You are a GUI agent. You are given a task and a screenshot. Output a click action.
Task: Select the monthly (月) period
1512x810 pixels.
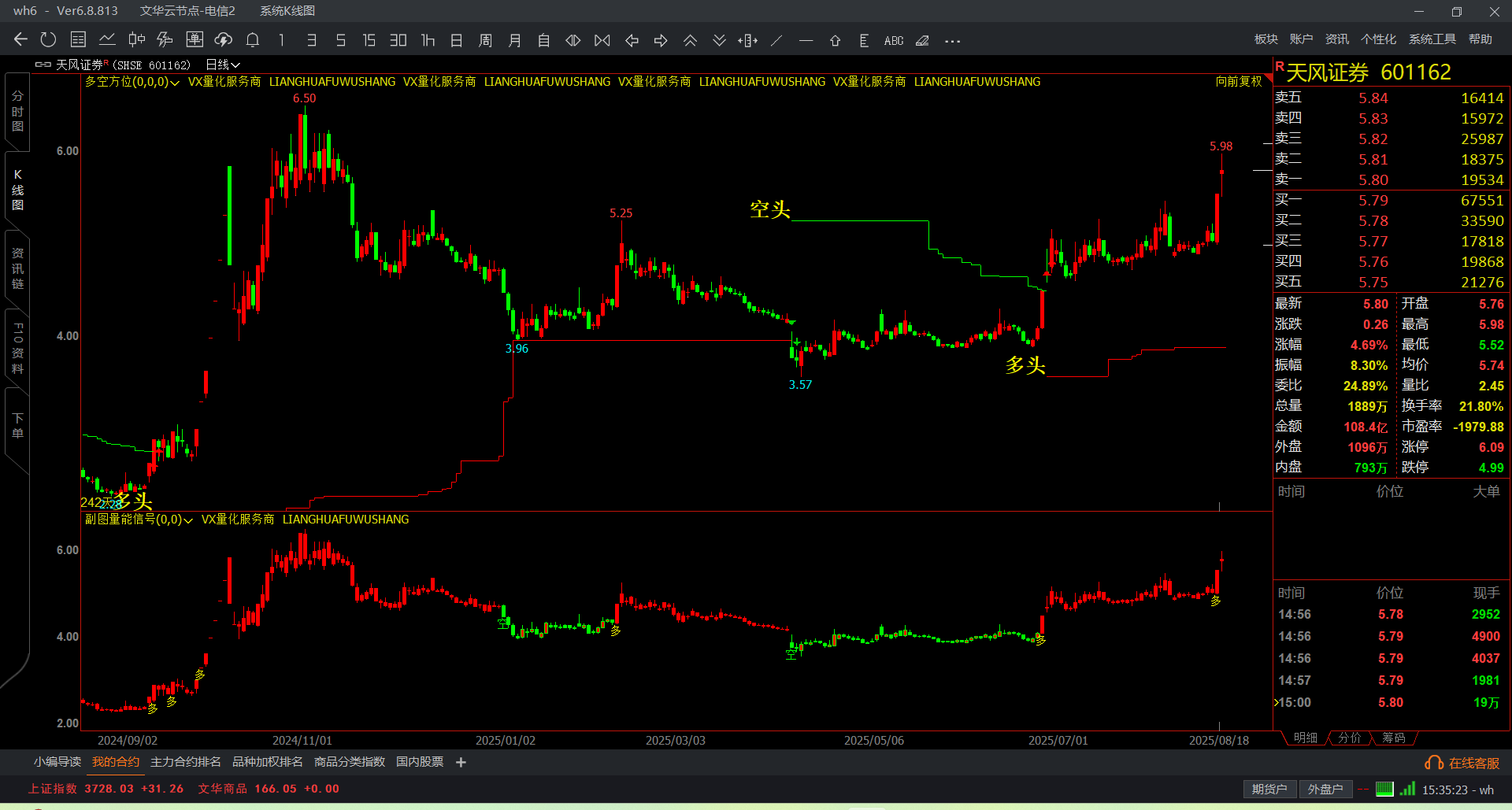click(x=514, y=40)
